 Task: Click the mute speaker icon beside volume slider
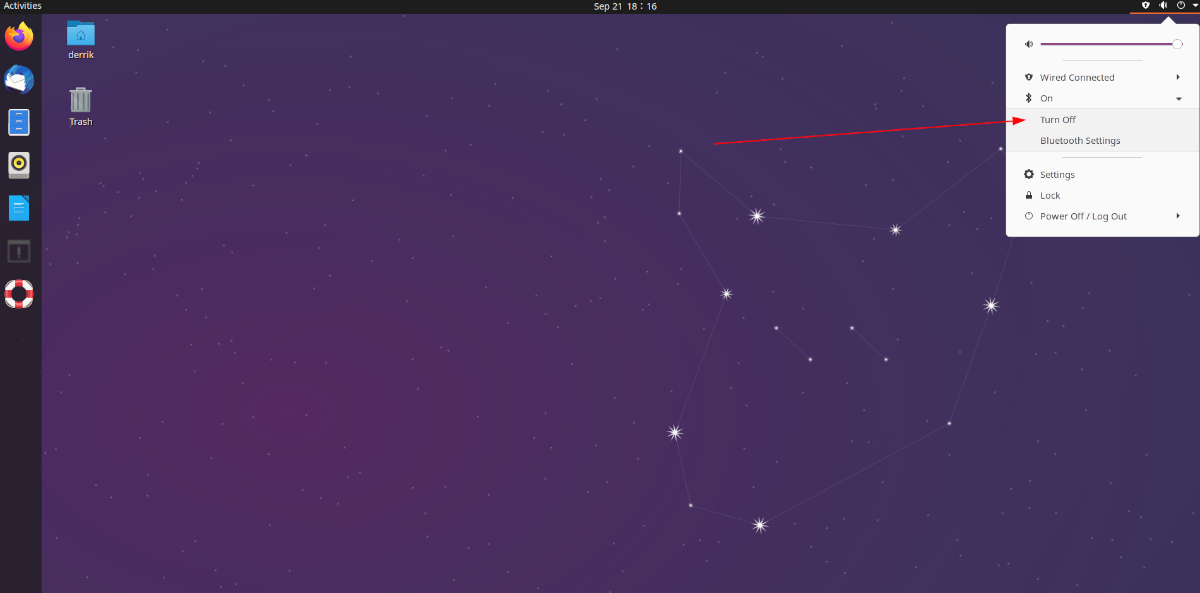point(1028,44)
